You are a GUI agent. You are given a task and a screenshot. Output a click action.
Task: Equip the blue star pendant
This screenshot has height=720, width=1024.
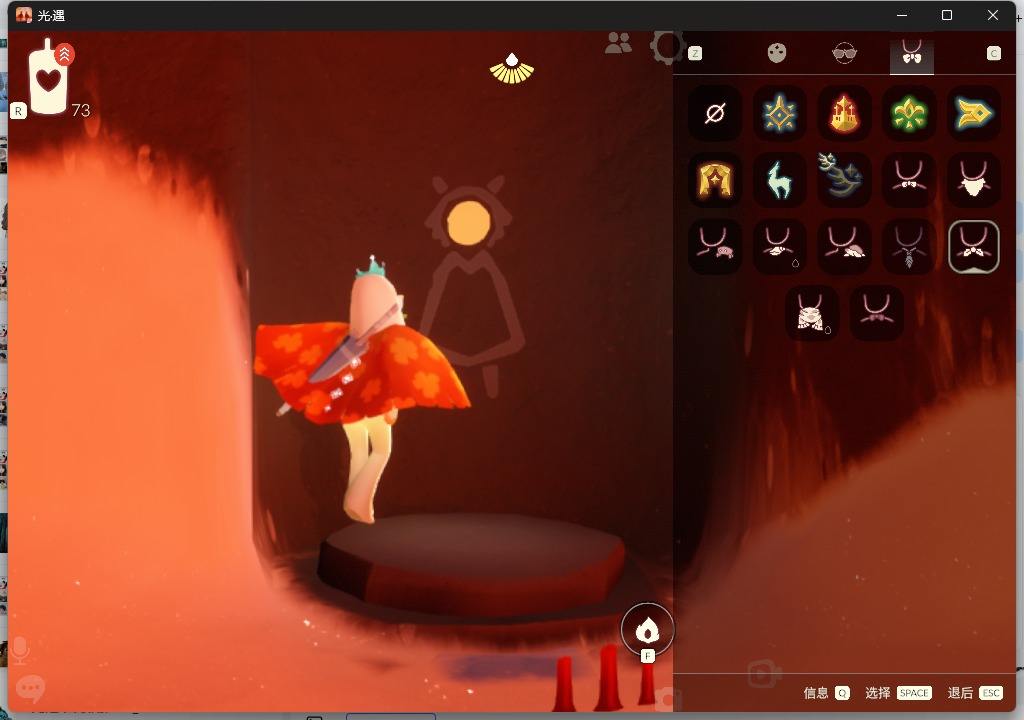point(780,113)
